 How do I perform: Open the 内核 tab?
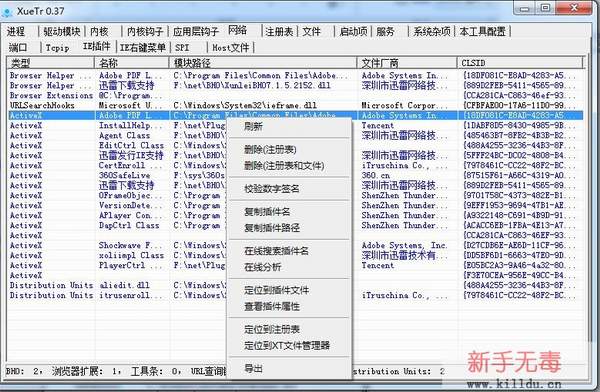99,31
